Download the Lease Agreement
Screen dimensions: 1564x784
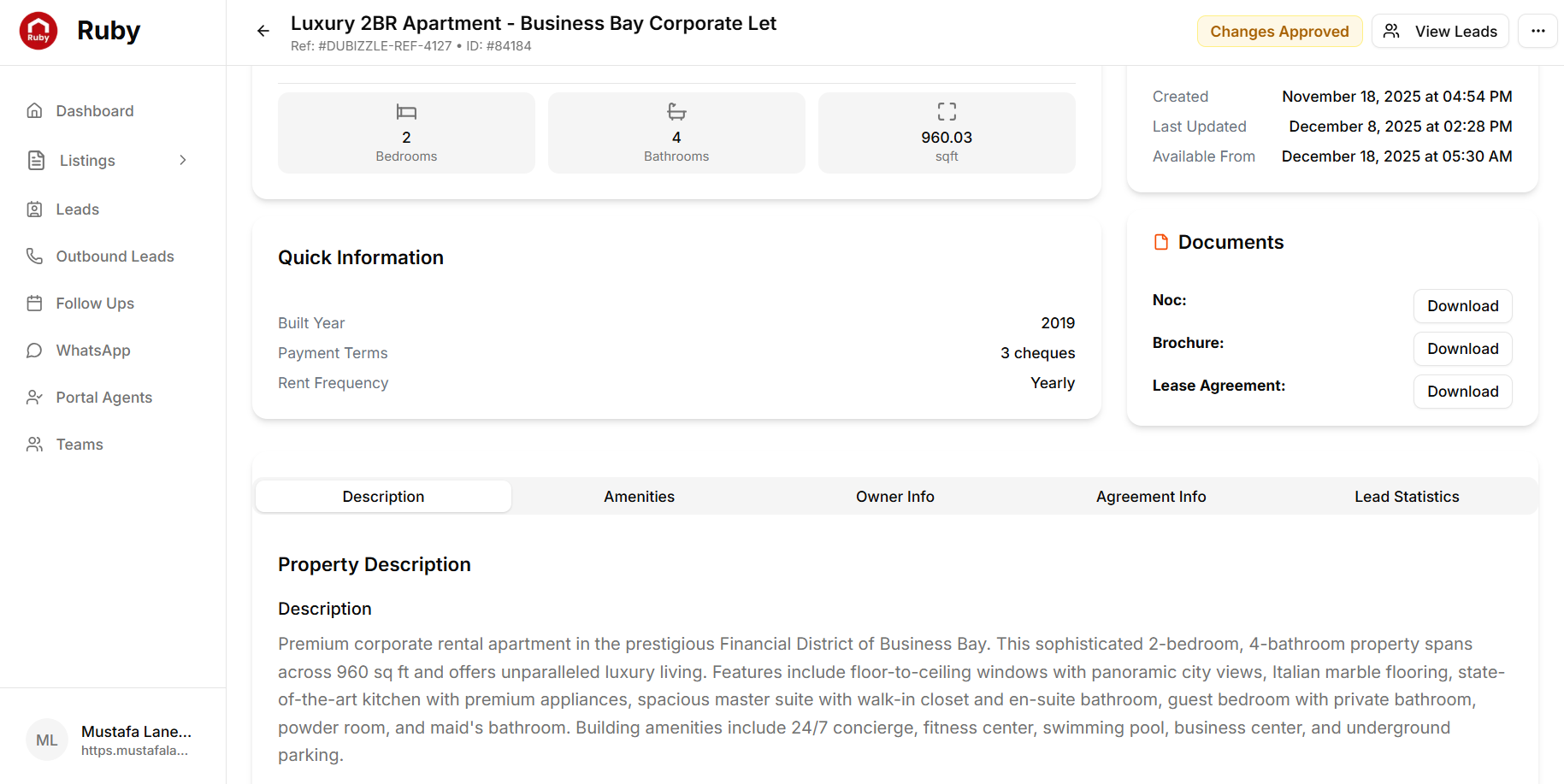[1462, 392]
